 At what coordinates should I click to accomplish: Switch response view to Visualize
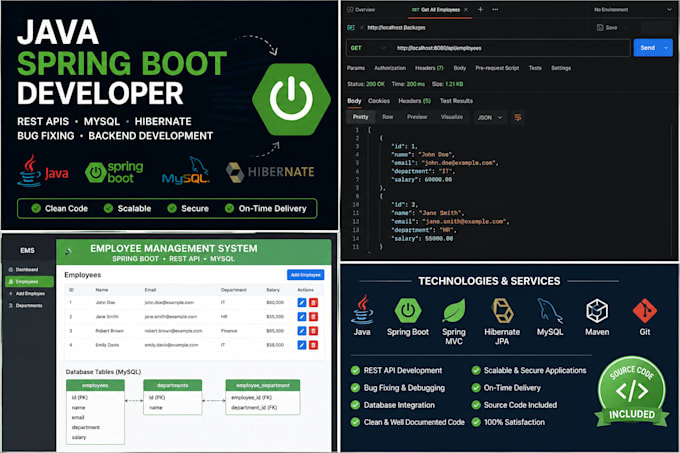(451, 117)
